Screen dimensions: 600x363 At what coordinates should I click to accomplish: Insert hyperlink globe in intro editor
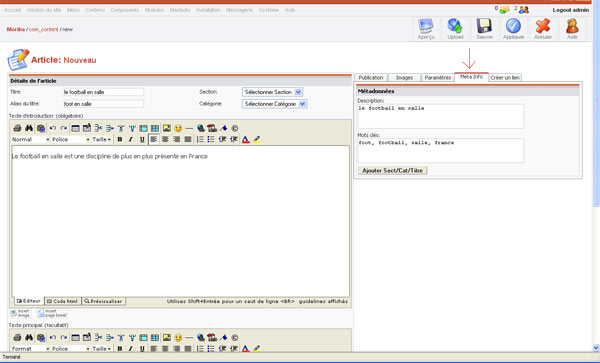point(201,128)
